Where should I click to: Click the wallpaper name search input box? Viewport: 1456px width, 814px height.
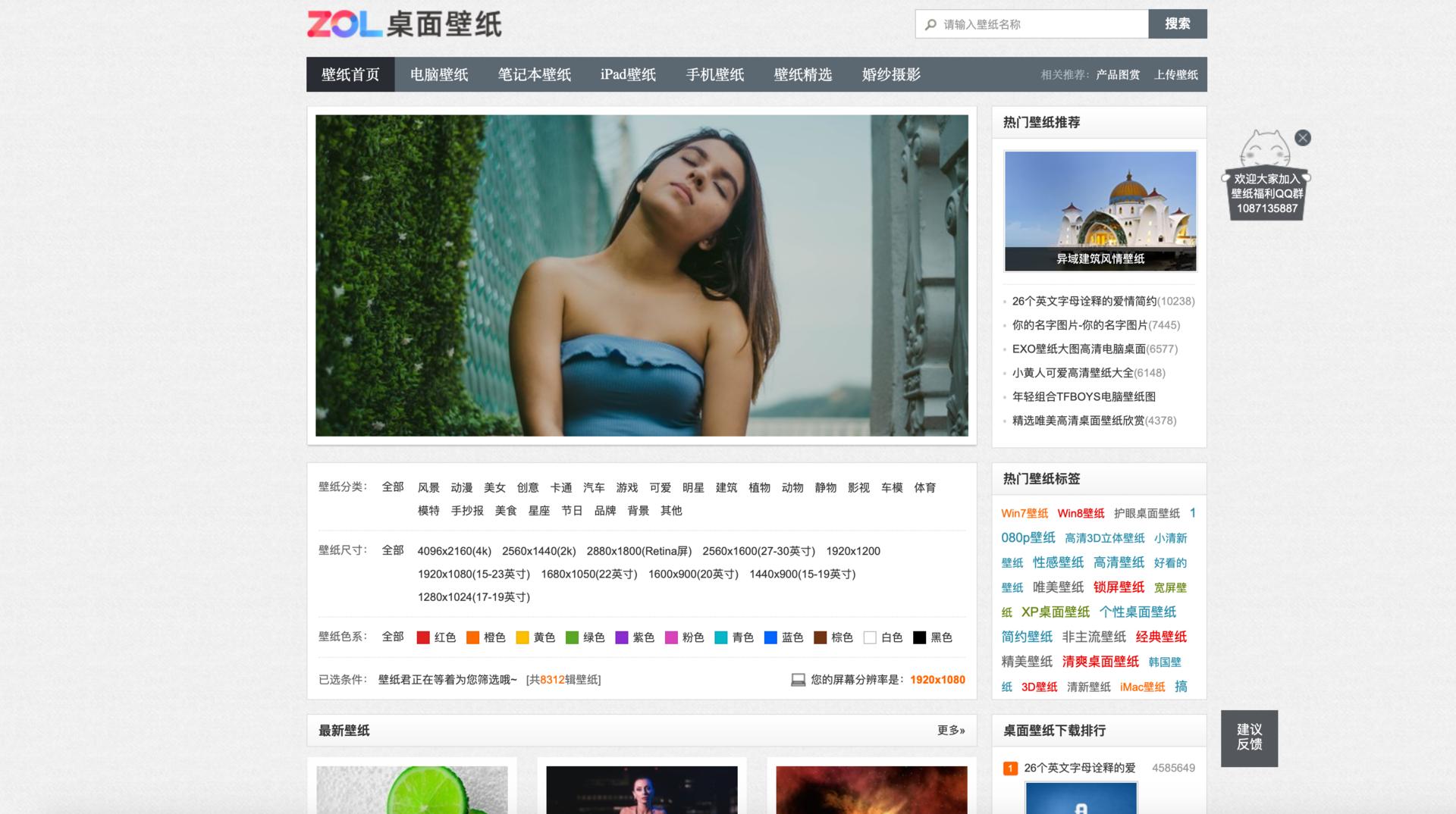(x=1031, y=23)
